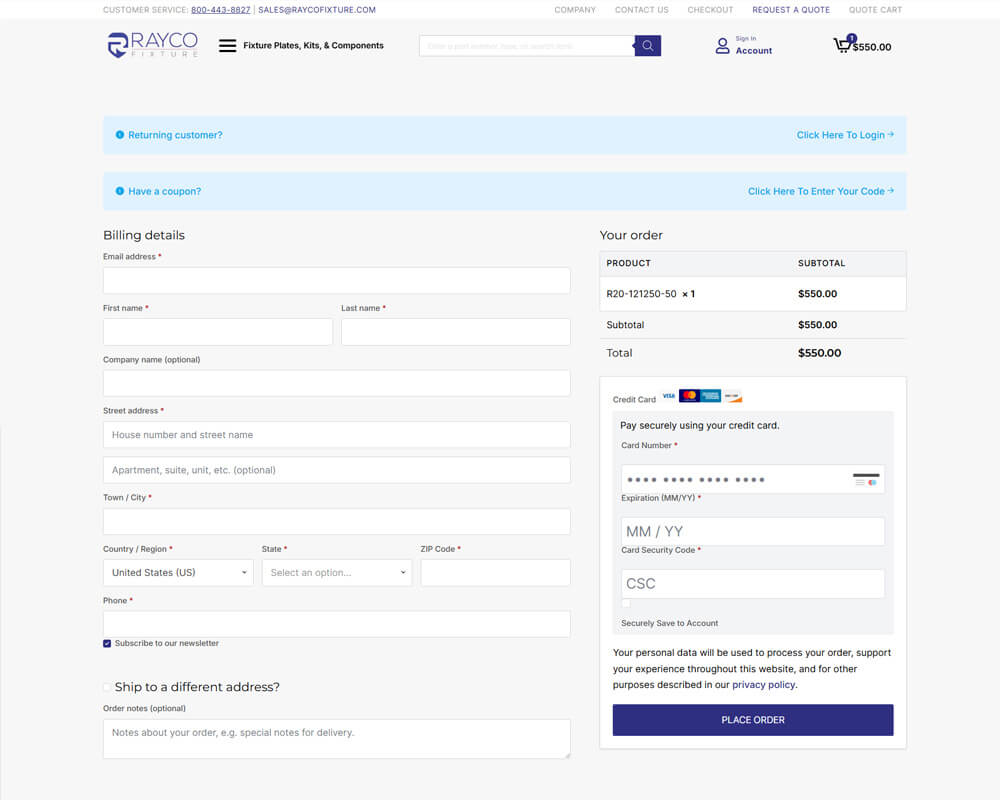Open the hamburger menu icon
Image resolution: width=1000 pixels, height=800 pixels.
point(227,46)
